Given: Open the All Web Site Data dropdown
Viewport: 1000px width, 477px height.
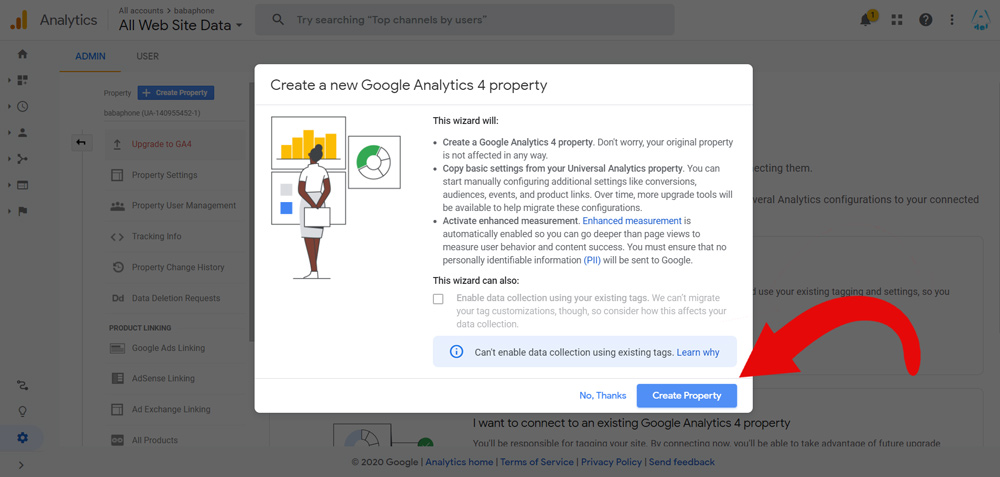Looking at the screenshot, I should click(180, 25).
